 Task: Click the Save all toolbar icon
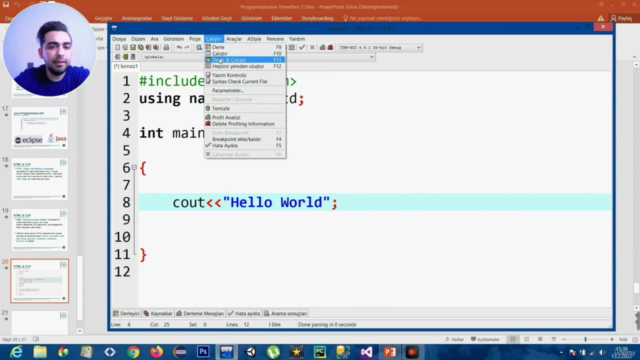[x=141, y=47]
